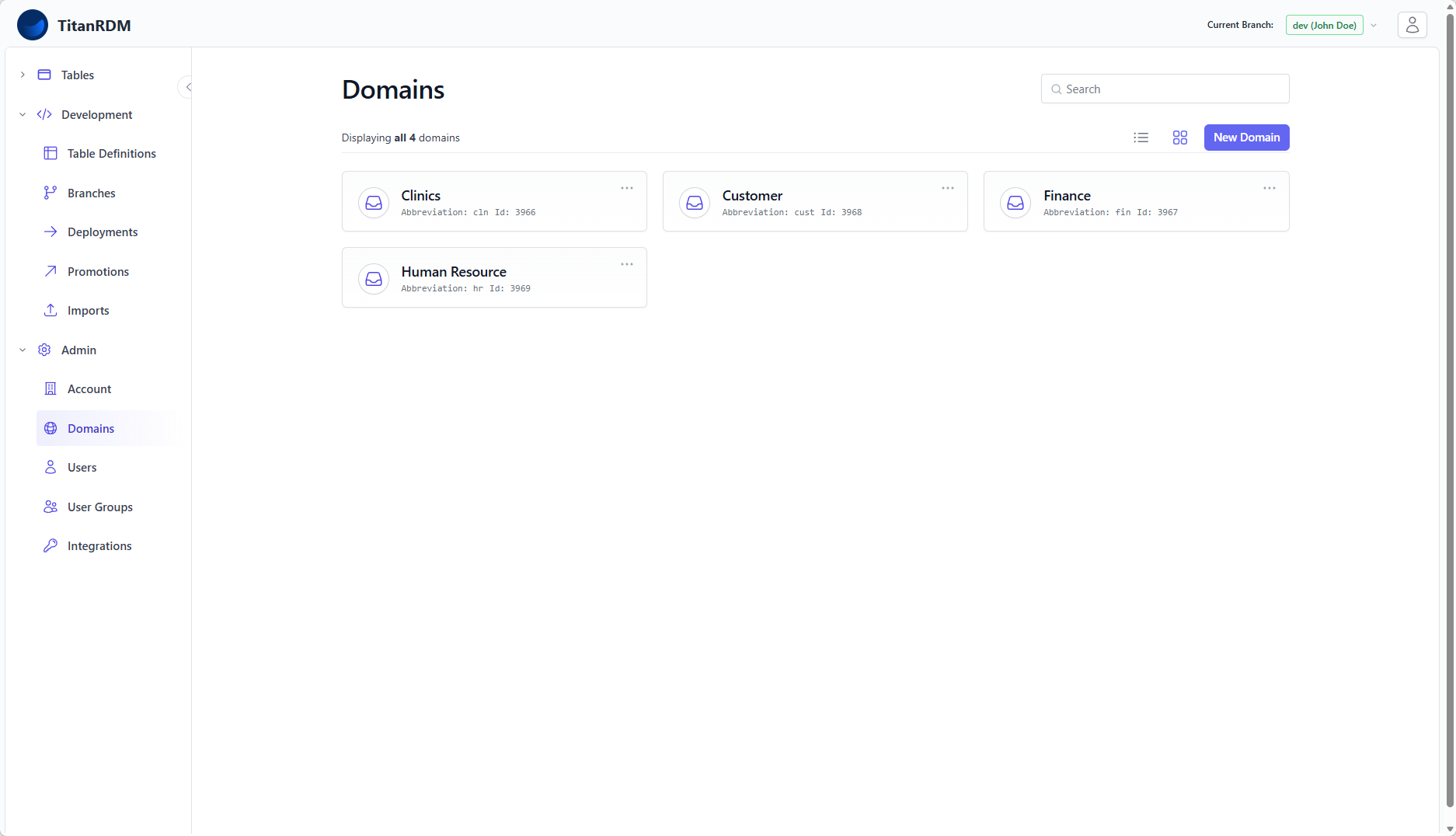Click the Customer inbox icon
This screenshot has width=1456, height=836.
click(x=695, y=202)
